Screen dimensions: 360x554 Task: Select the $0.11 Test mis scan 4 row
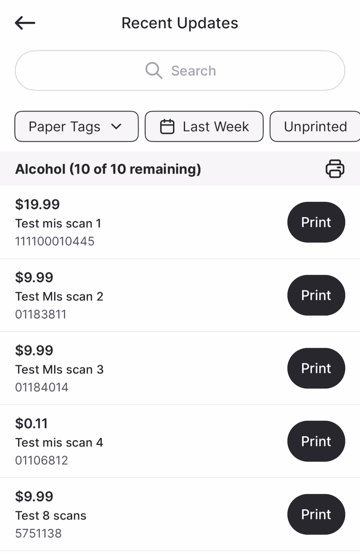tap(180, 441)
